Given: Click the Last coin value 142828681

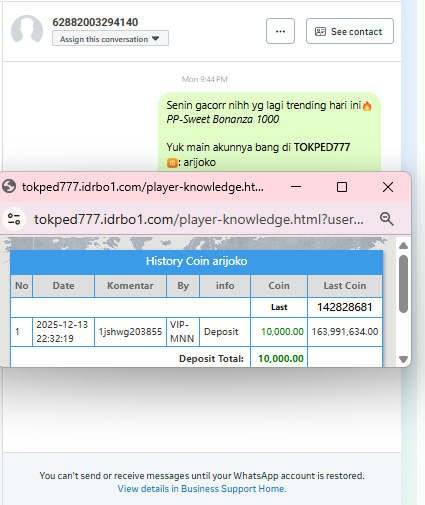Looking at the screenshot, I should 345,307.
